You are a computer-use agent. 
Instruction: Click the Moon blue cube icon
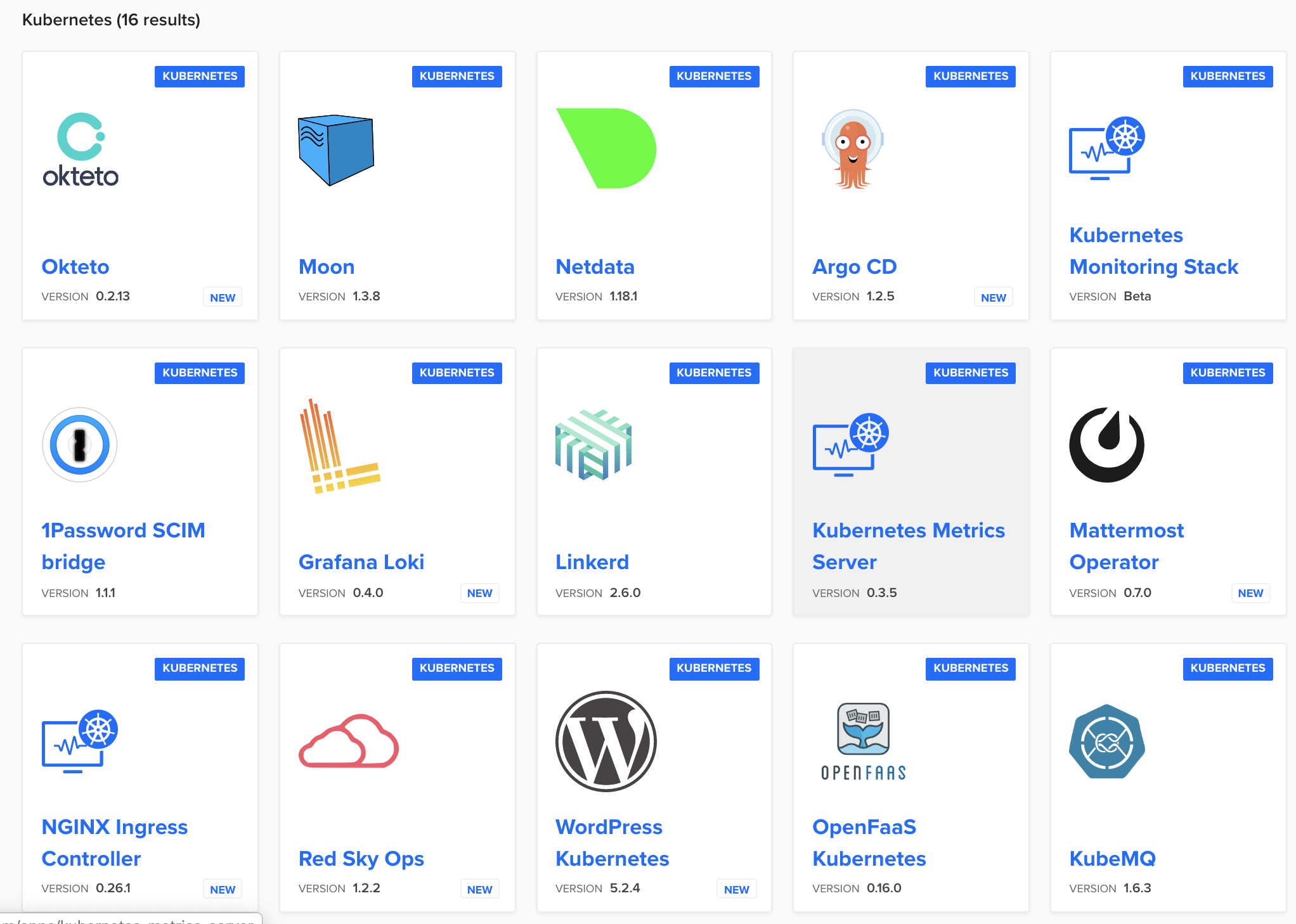click(336, 150)
